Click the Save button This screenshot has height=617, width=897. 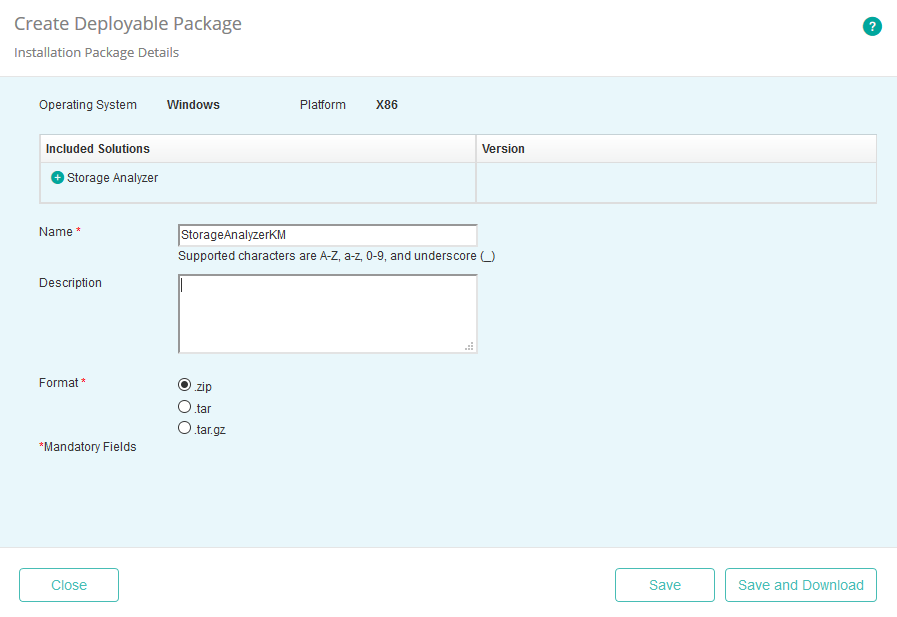[664, 585]
